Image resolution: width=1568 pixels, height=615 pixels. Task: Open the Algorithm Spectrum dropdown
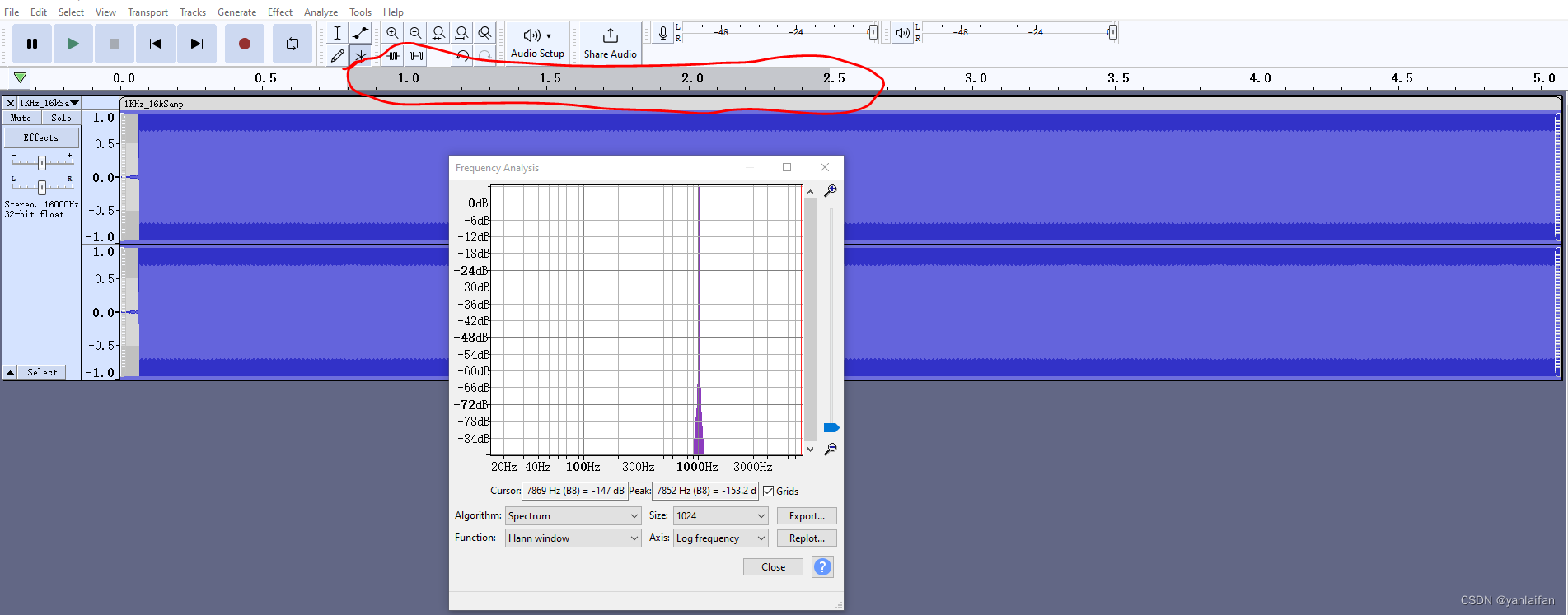(x=573, y=515)
